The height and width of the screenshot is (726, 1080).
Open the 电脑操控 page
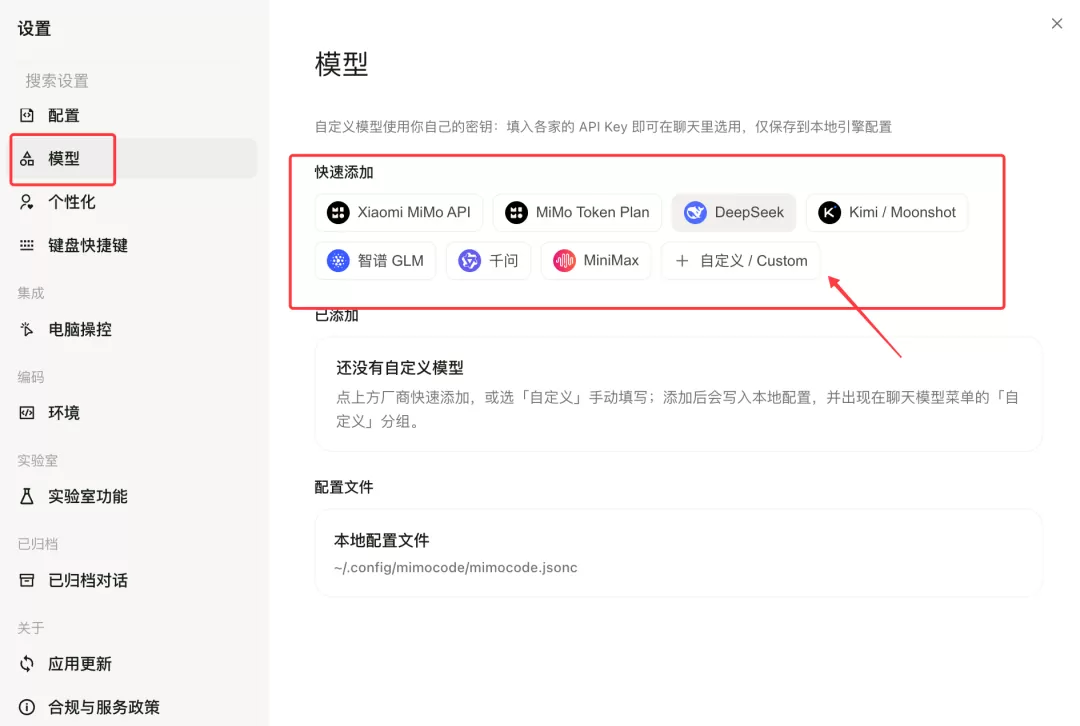pyautogui.click(x=134, y=329)
